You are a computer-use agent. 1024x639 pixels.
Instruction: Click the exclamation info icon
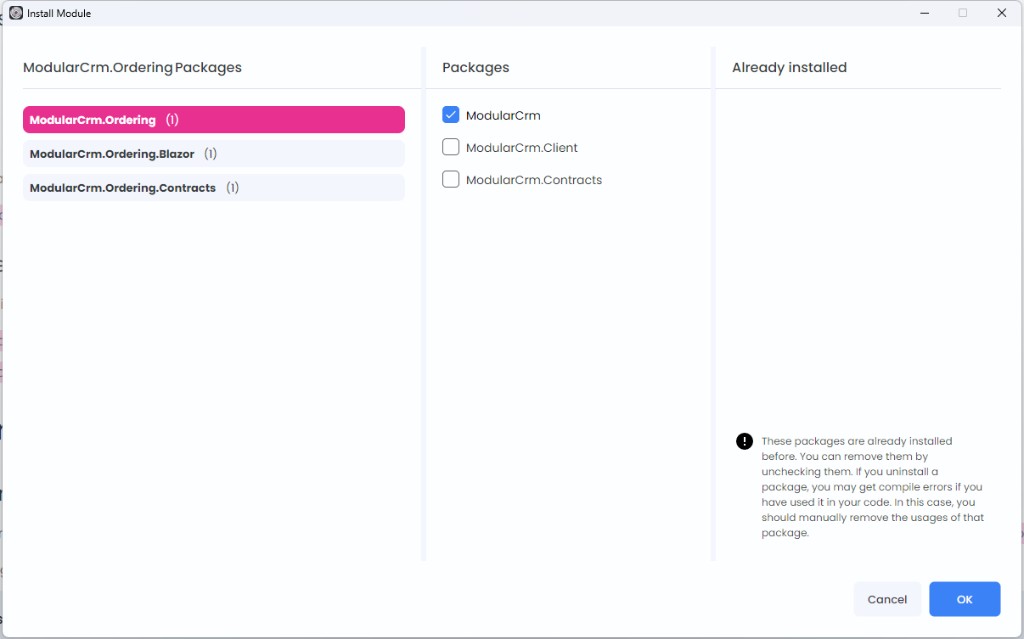(x=744, y=441)
